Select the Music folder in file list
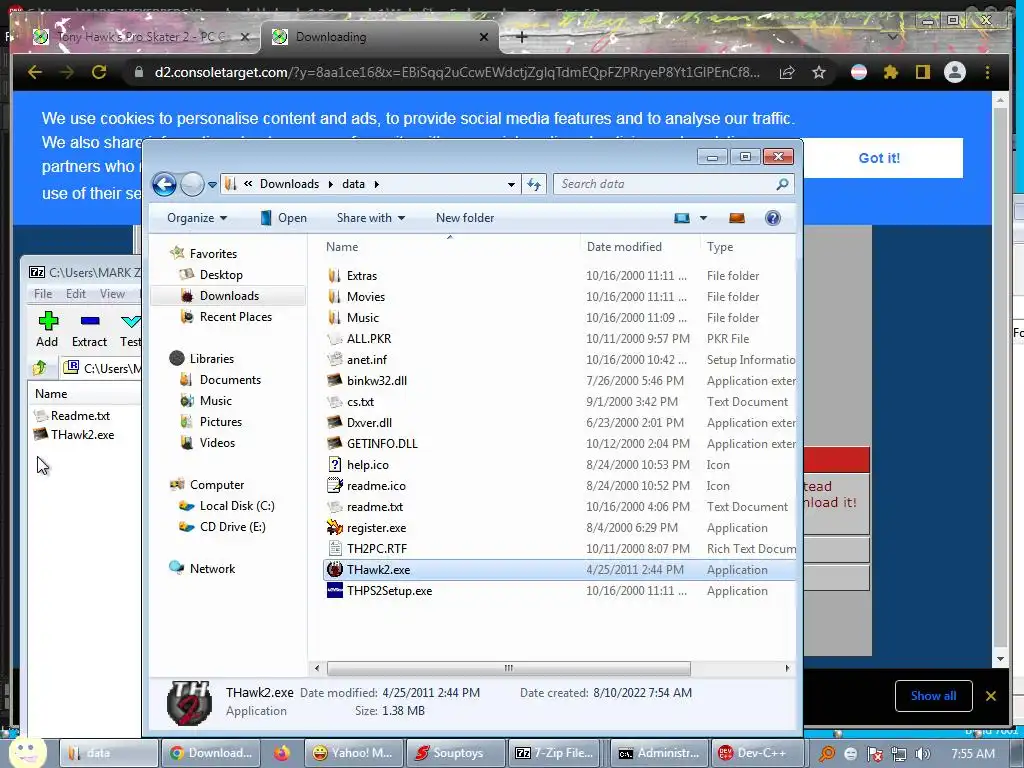Viewport: 1024px width, 768px height. coord(362,317)
